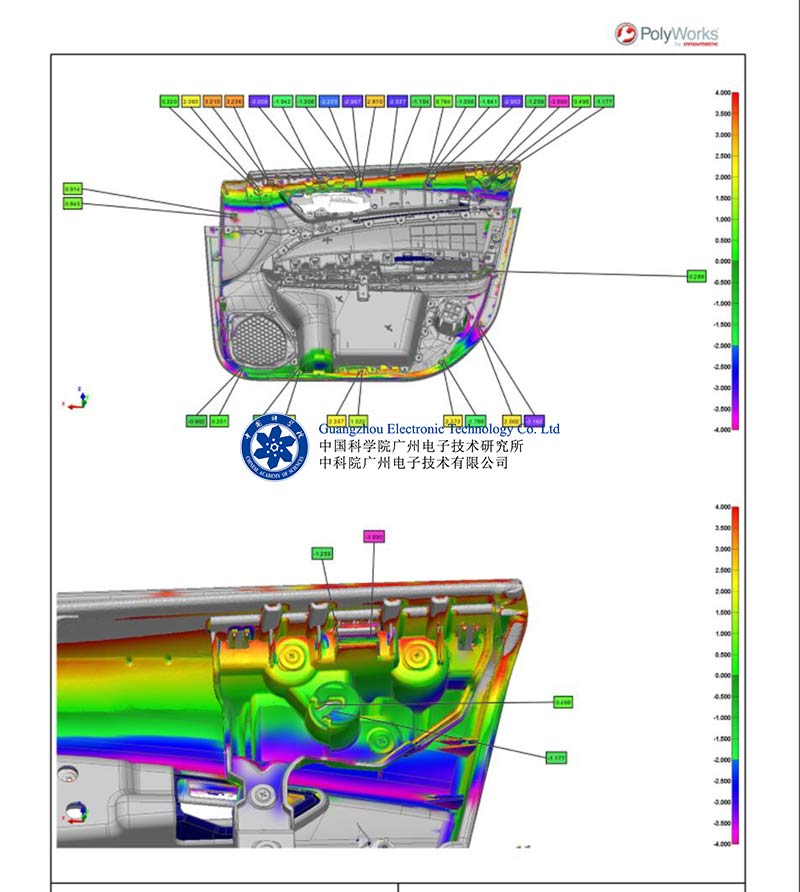Click the 中国科学院广州电子技术研究所 text line
The height and width of the screenshot is (892, 800).
pos(421,446)
